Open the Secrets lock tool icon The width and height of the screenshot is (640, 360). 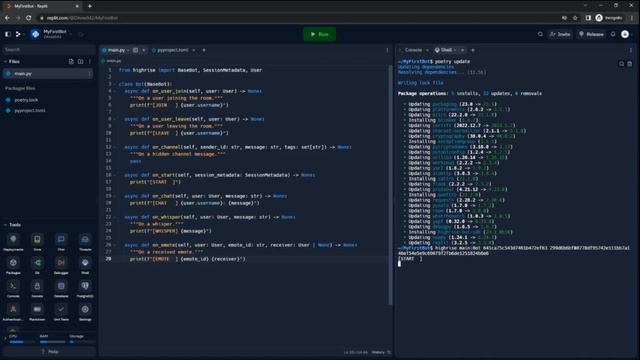(37, 286)
